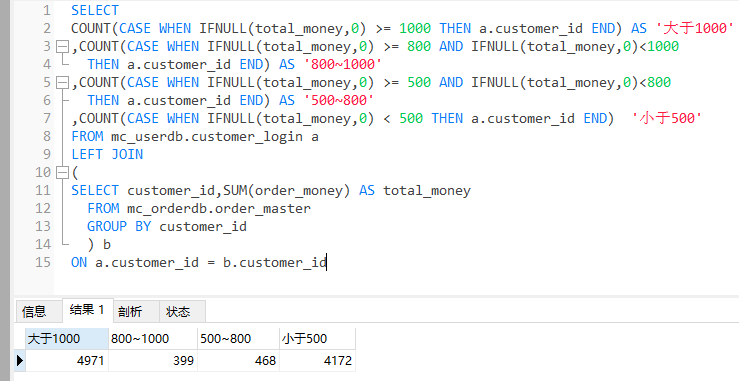Click the SELECT keyword on line 1

[95, 10]
